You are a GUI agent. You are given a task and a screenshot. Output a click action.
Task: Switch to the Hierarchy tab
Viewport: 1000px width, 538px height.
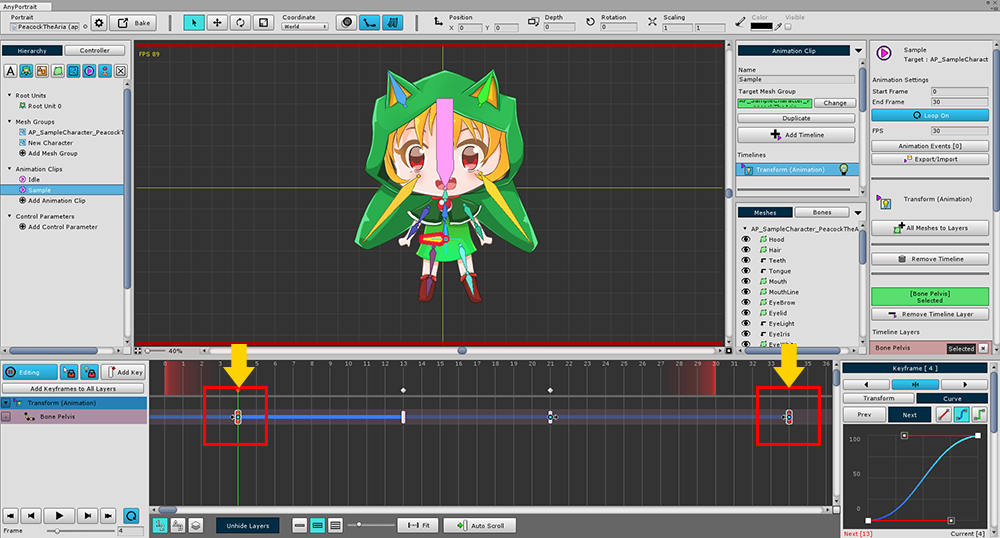pos(32,50)
